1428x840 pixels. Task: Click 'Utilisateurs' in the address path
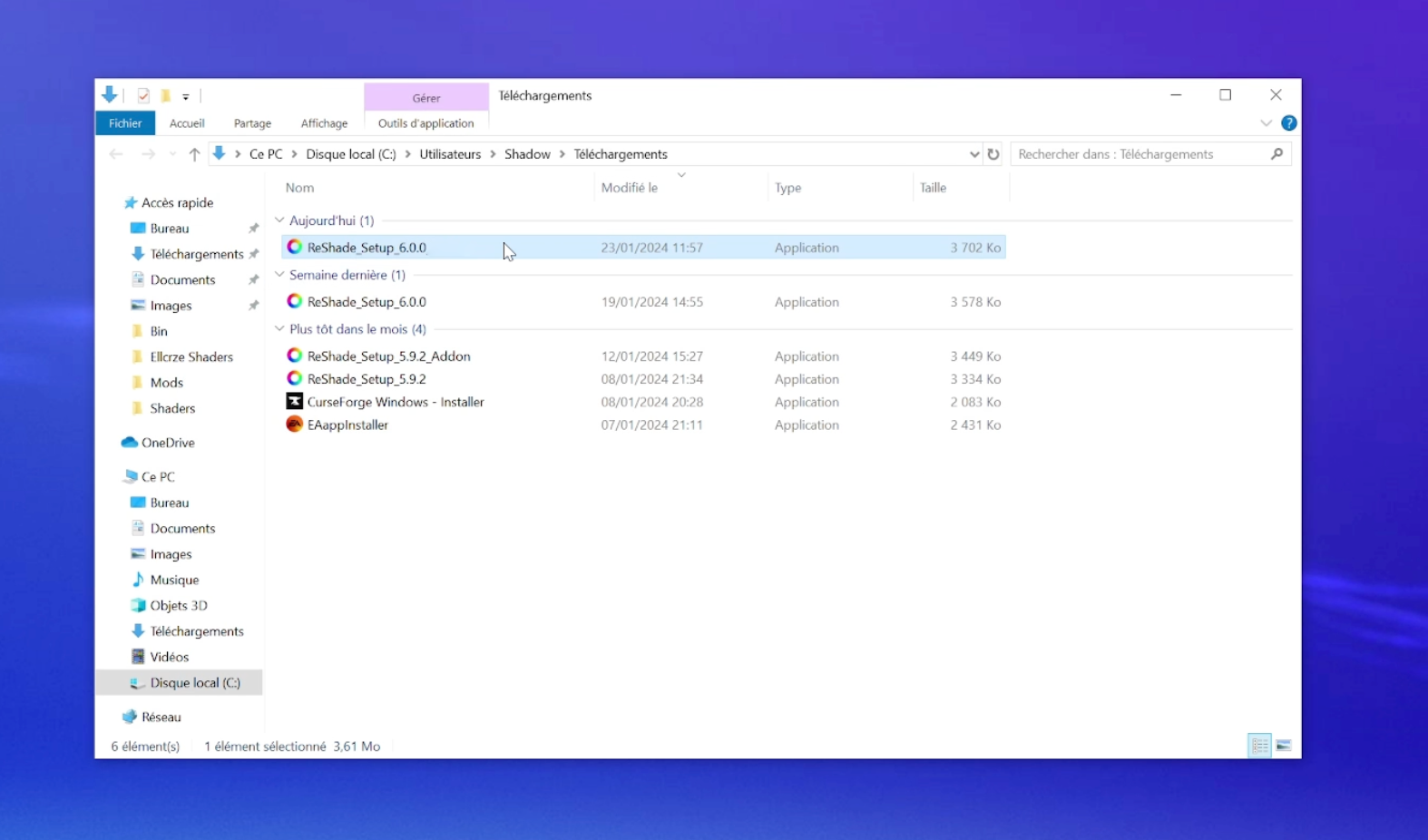click(450, 154)
